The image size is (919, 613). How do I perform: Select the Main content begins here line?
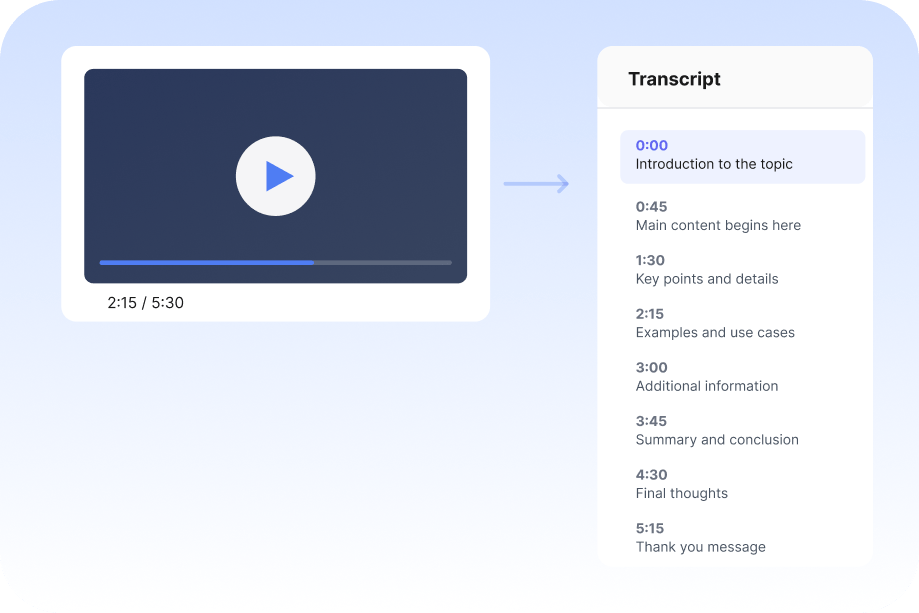coord(718,225)
